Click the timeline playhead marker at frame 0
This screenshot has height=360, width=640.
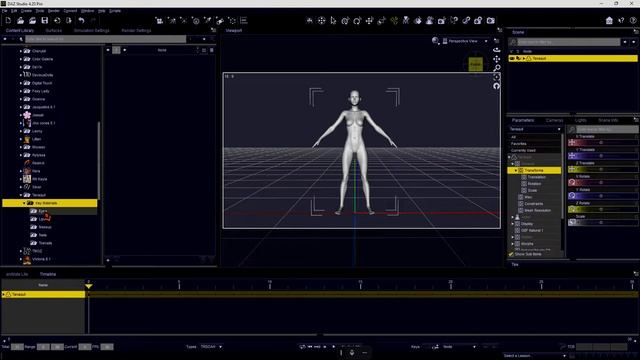coord(88,286)
